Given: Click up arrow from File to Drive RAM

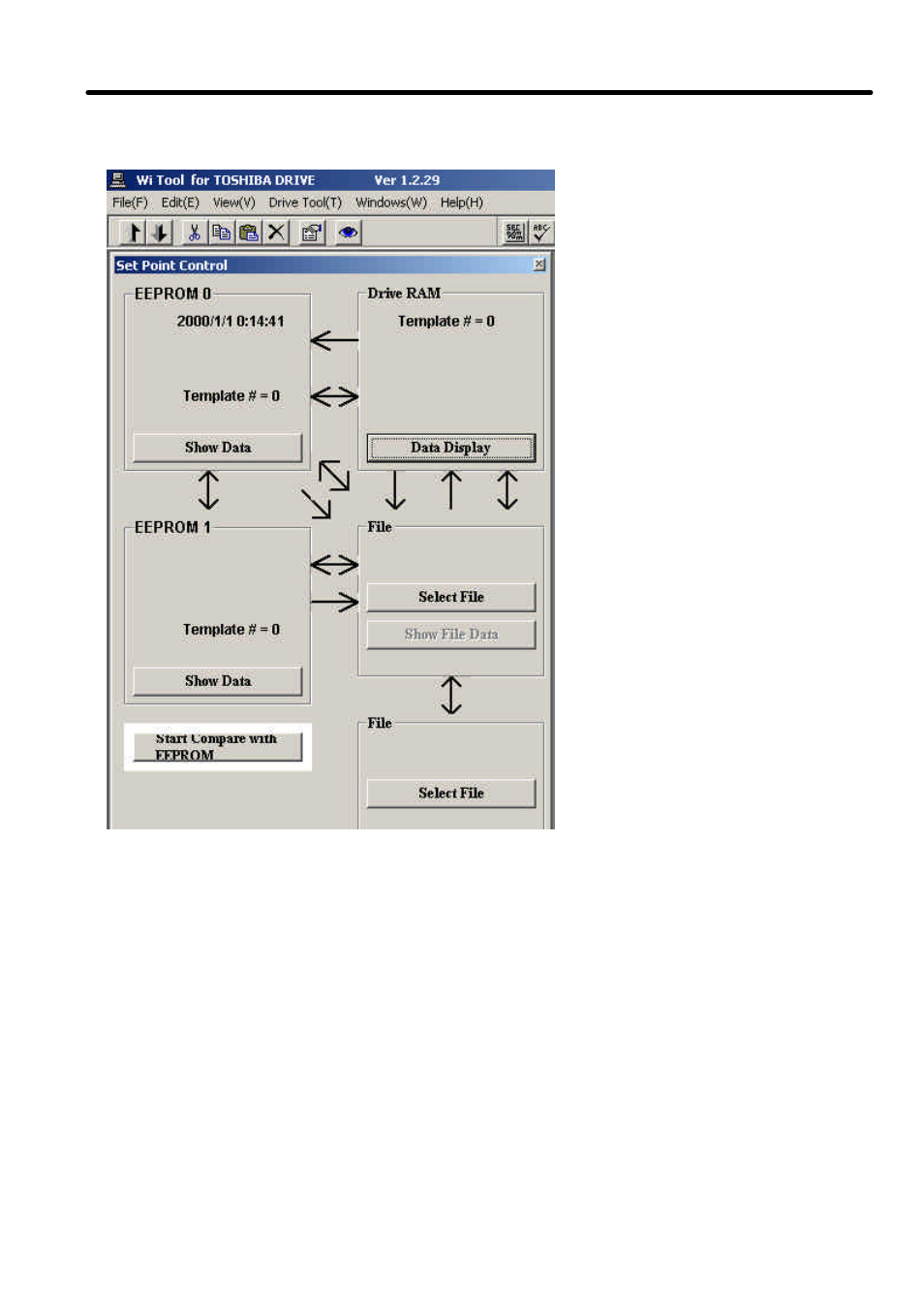Looking at the screenshot, I should [451, 490].
